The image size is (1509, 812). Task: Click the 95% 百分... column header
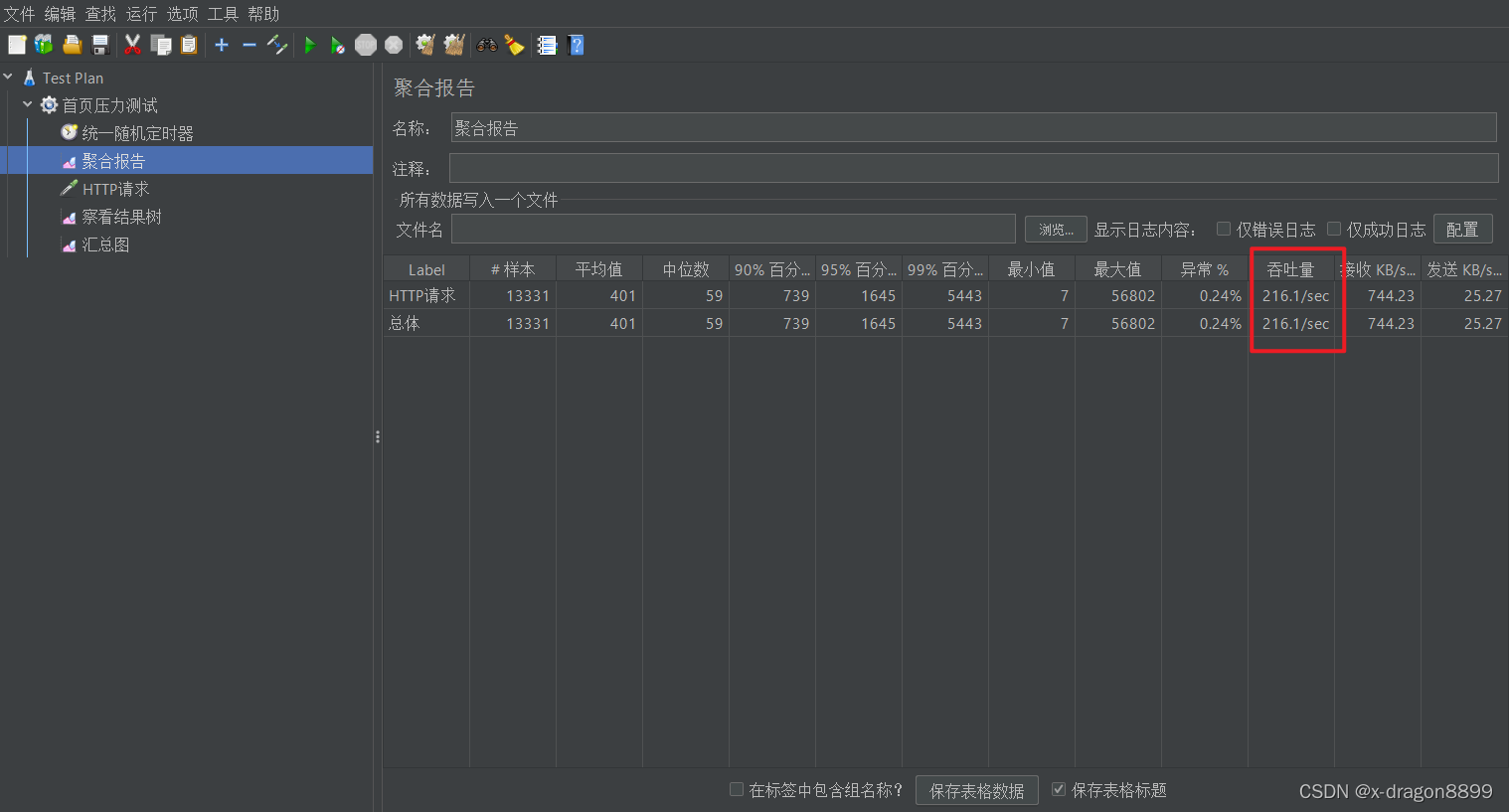[859, 269]
